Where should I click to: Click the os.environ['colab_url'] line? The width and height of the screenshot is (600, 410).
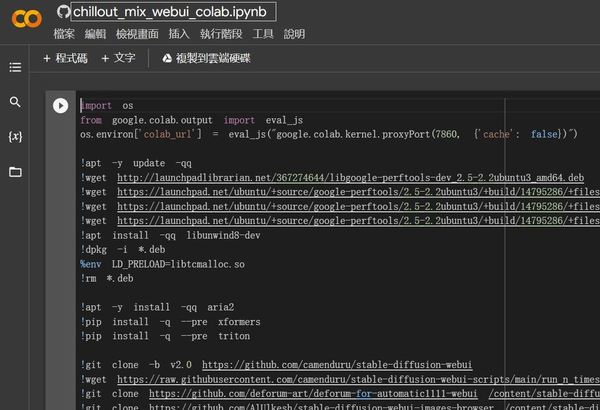329,134
